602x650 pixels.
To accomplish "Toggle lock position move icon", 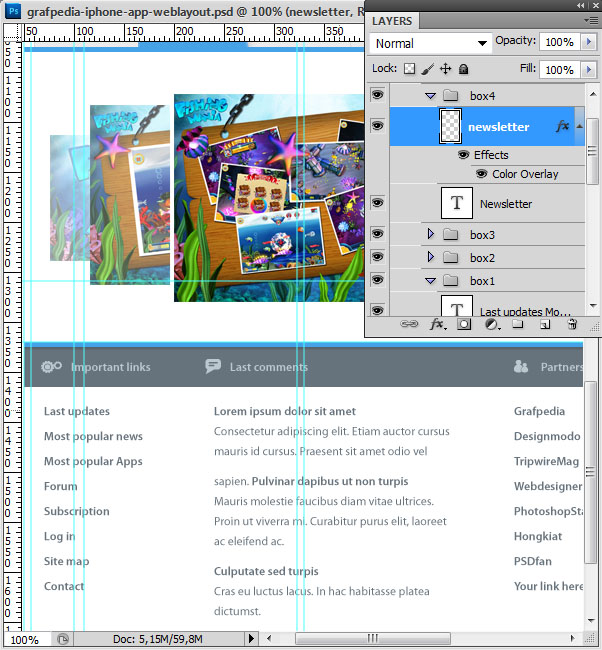I will point(445,69).
